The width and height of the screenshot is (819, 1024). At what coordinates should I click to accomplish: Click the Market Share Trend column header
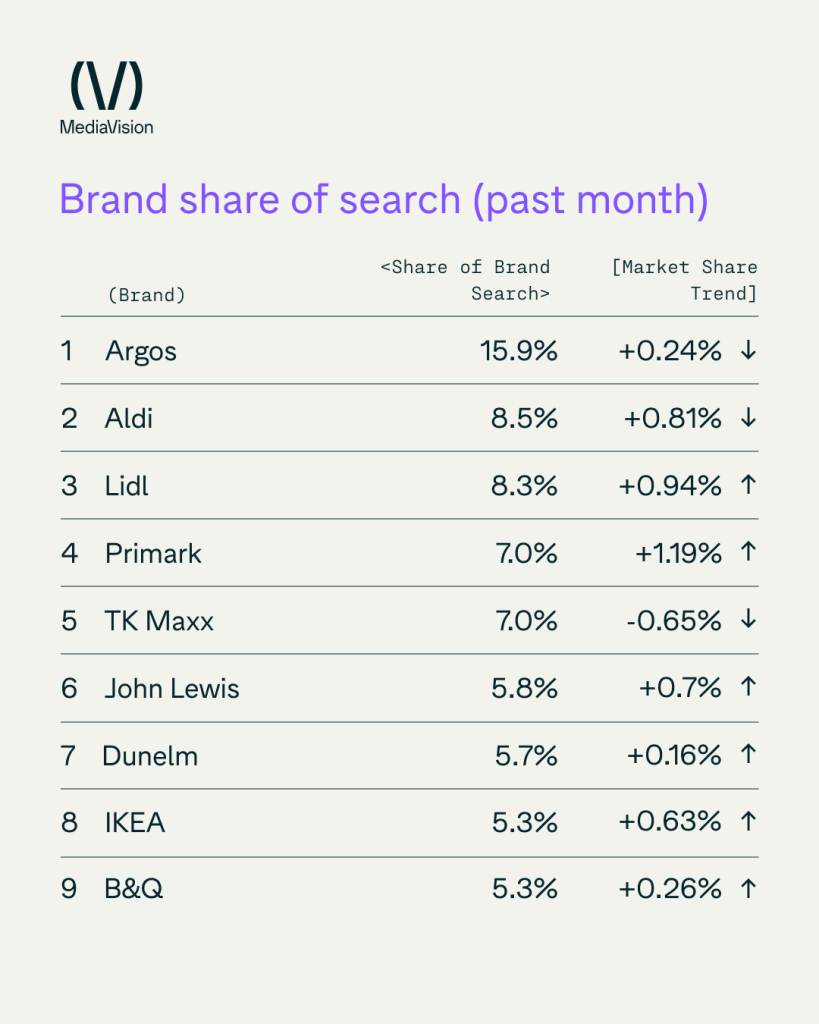[x=685, y=281]
